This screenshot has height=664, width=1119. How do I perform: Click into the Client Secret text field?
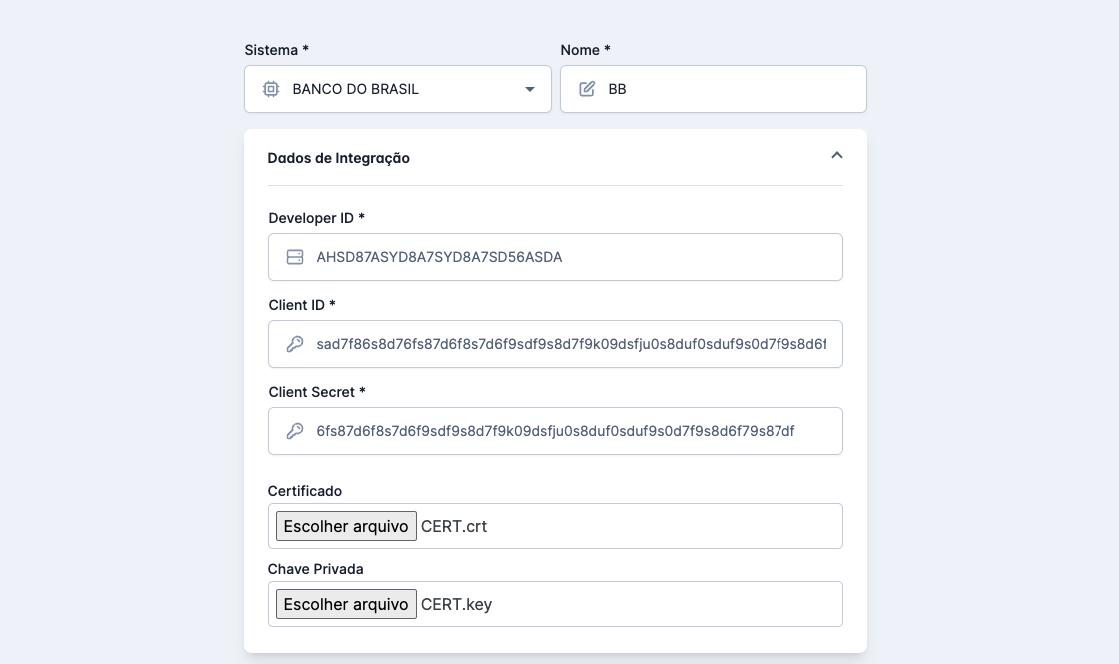coord(570,431)
